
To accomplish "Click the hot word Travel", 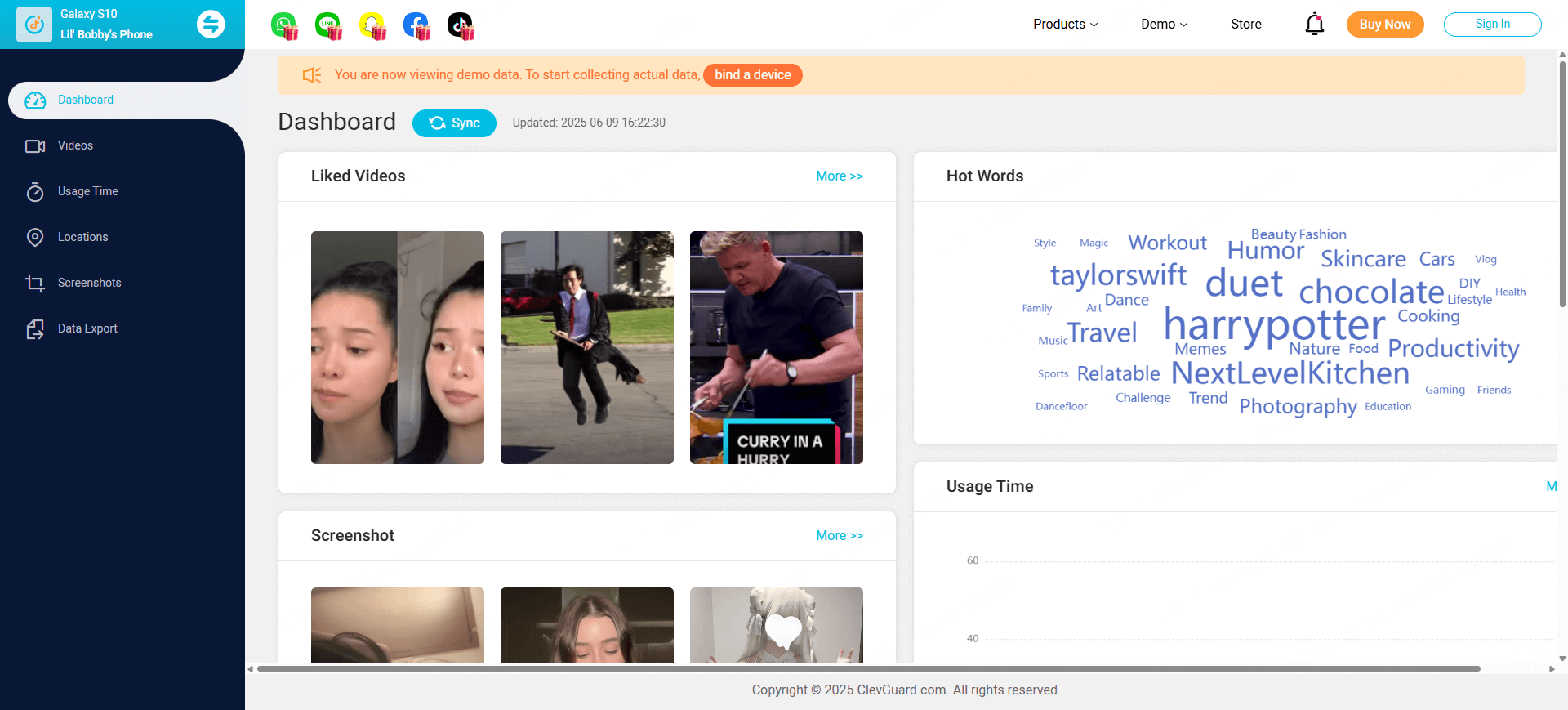I will click(x=1102, y=333).
